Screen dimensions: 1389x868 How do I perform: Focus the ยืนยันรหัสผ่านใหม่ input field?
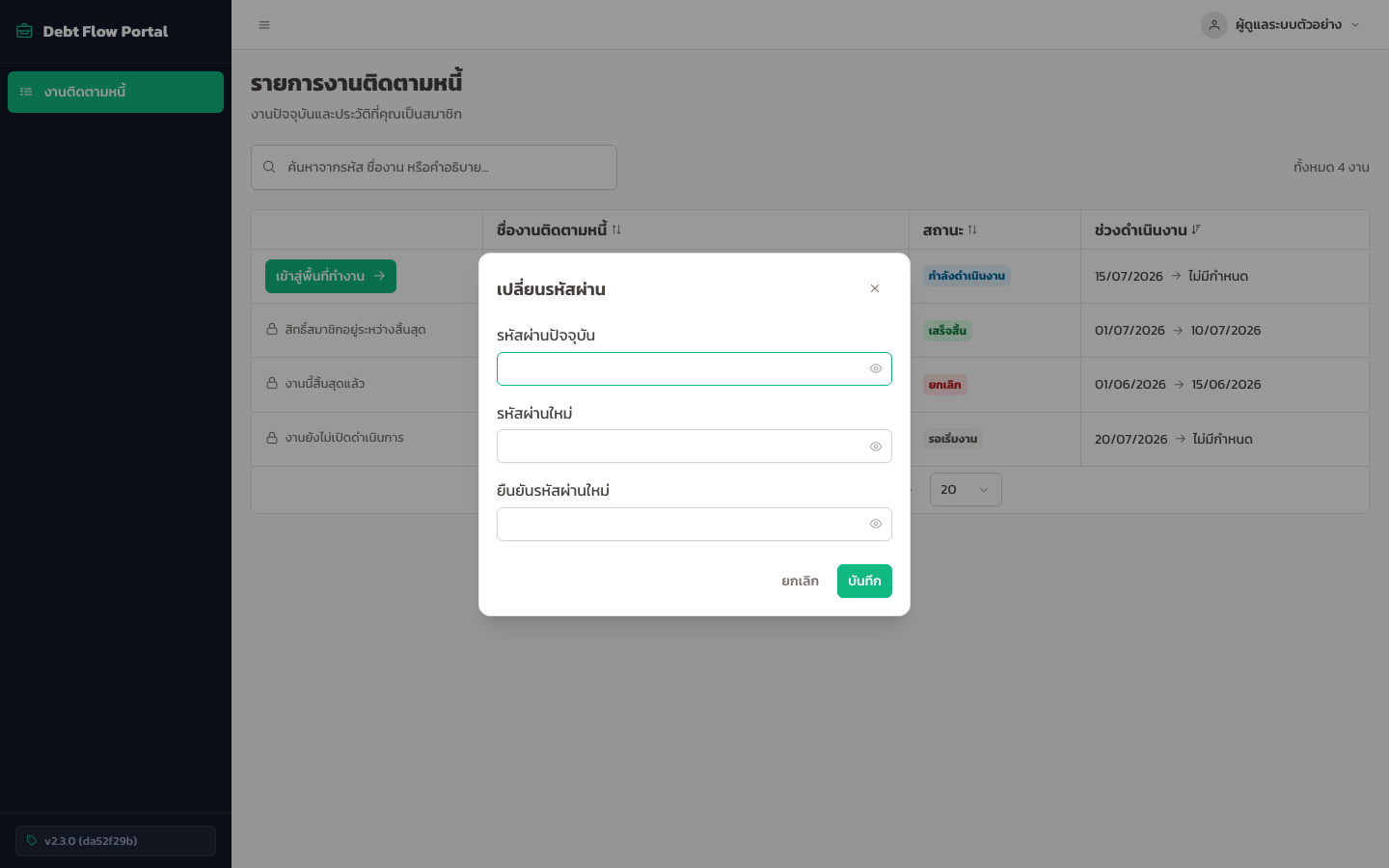coord(694,524)
